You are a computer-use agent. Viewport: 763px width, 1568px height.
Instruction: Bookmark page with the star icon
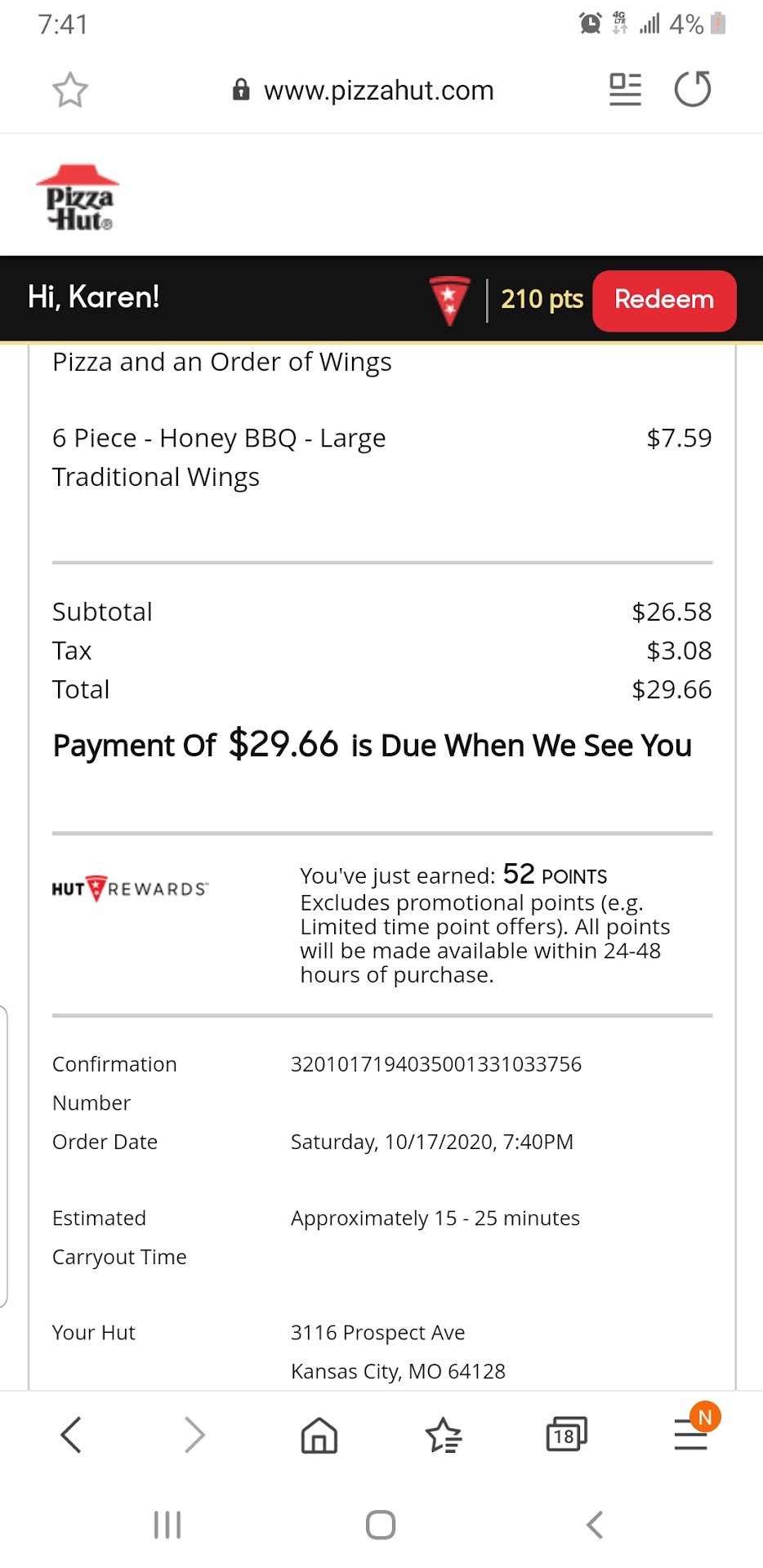tap(70, 90)
